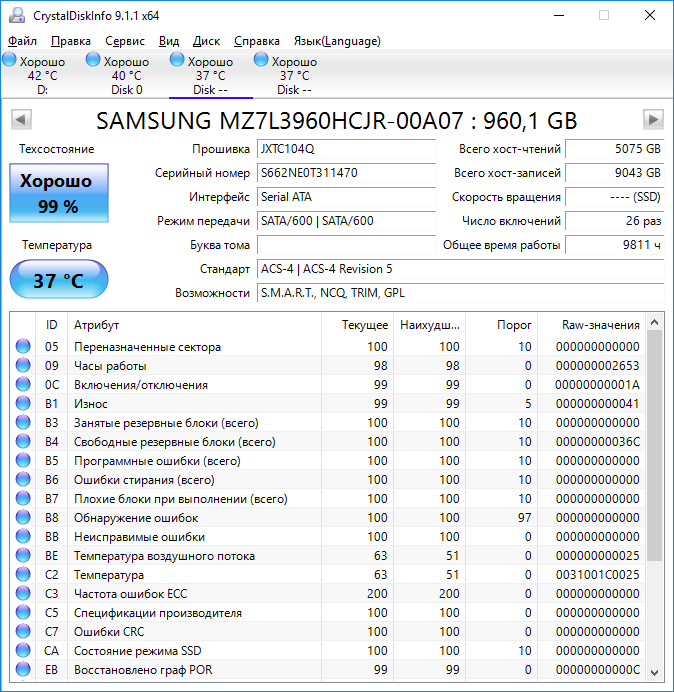Click total host reads value 5075 GB
Image resolution: width=674 pixels, height=692 pixels.
pos(614,149)
